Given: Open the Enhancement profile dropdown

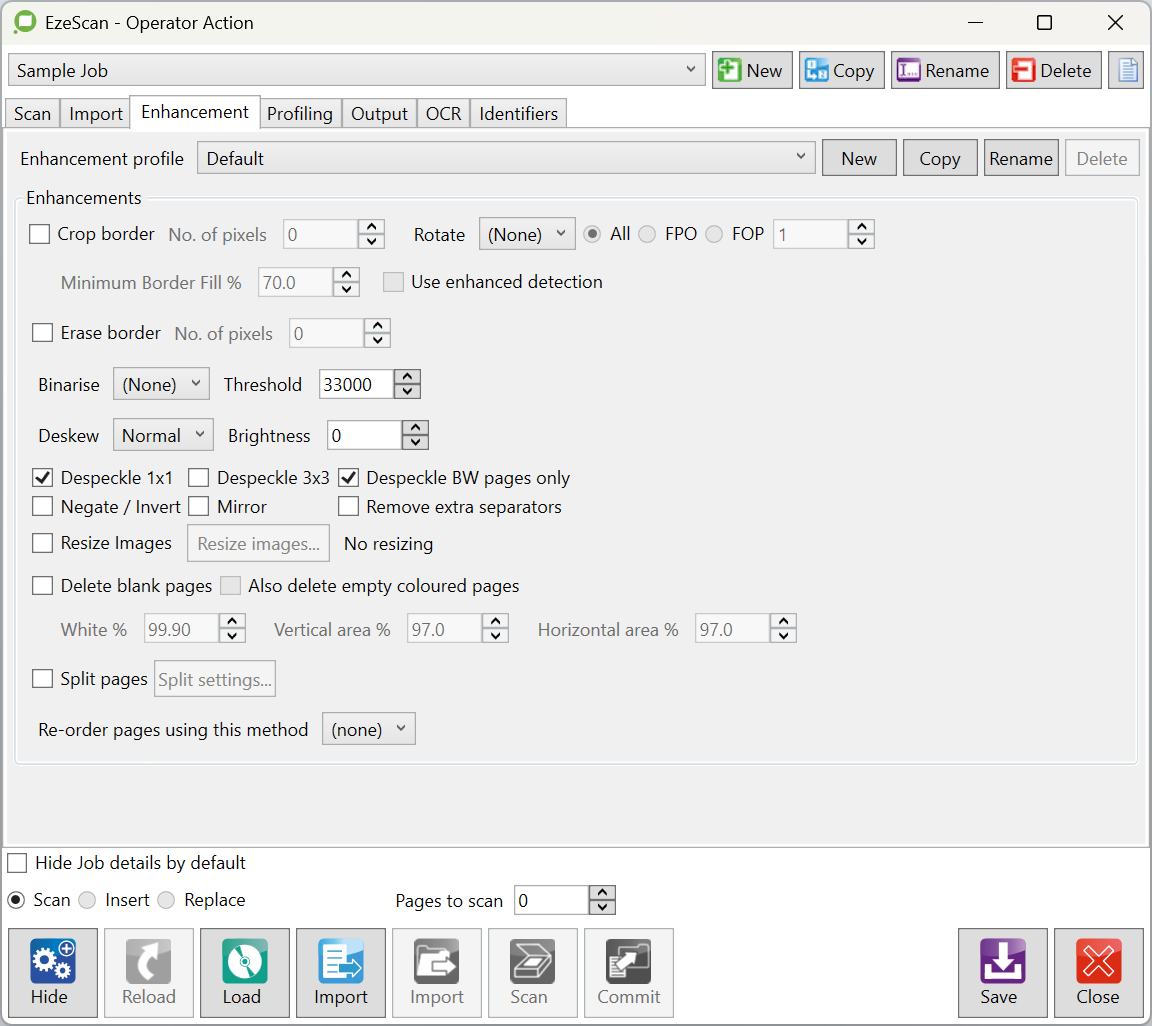Looking at the screenshot, I should tap(505, 158).
